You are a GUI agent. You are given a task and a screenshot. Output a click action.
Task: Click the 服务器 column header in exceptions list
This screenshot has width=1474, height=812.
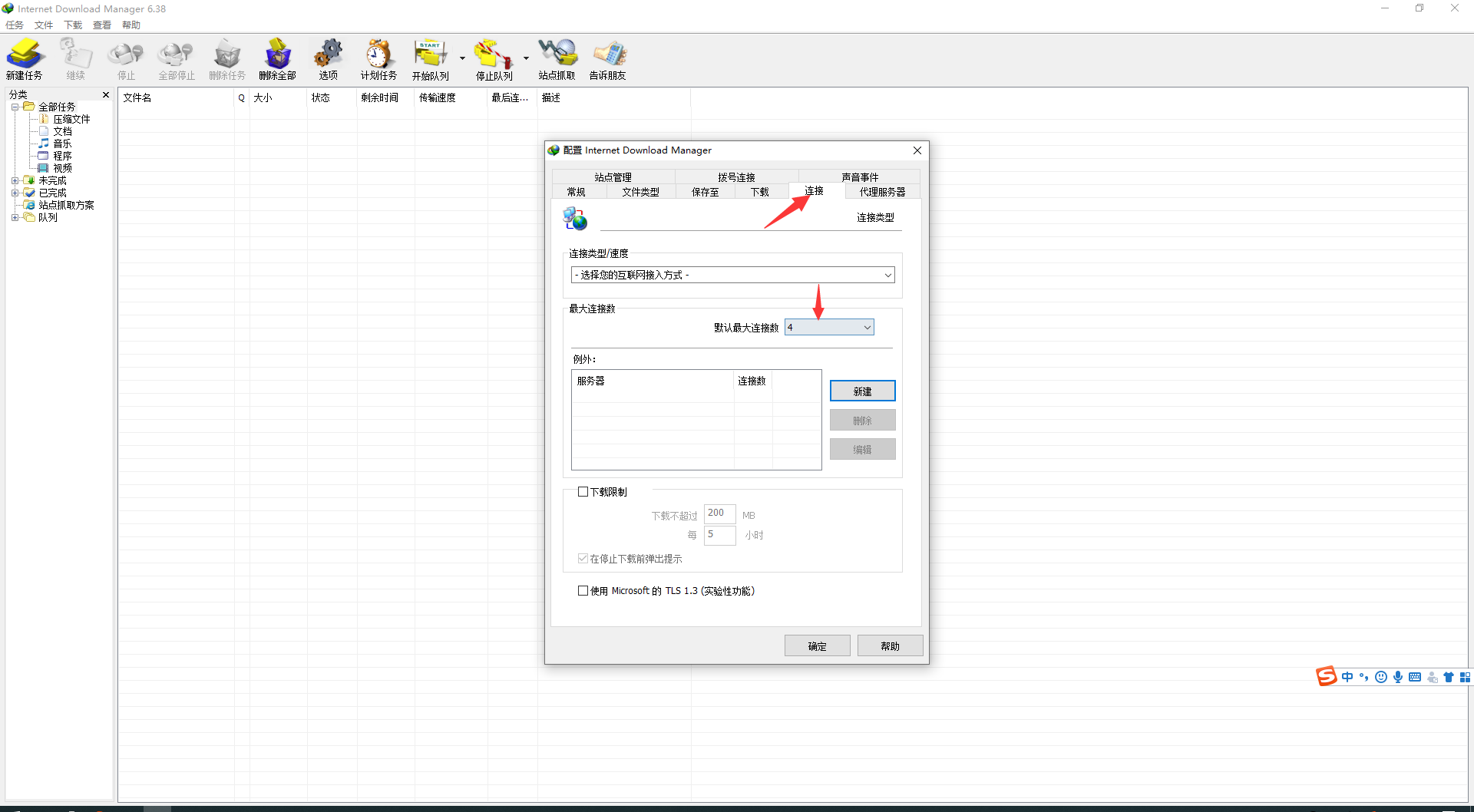point(653,381)
